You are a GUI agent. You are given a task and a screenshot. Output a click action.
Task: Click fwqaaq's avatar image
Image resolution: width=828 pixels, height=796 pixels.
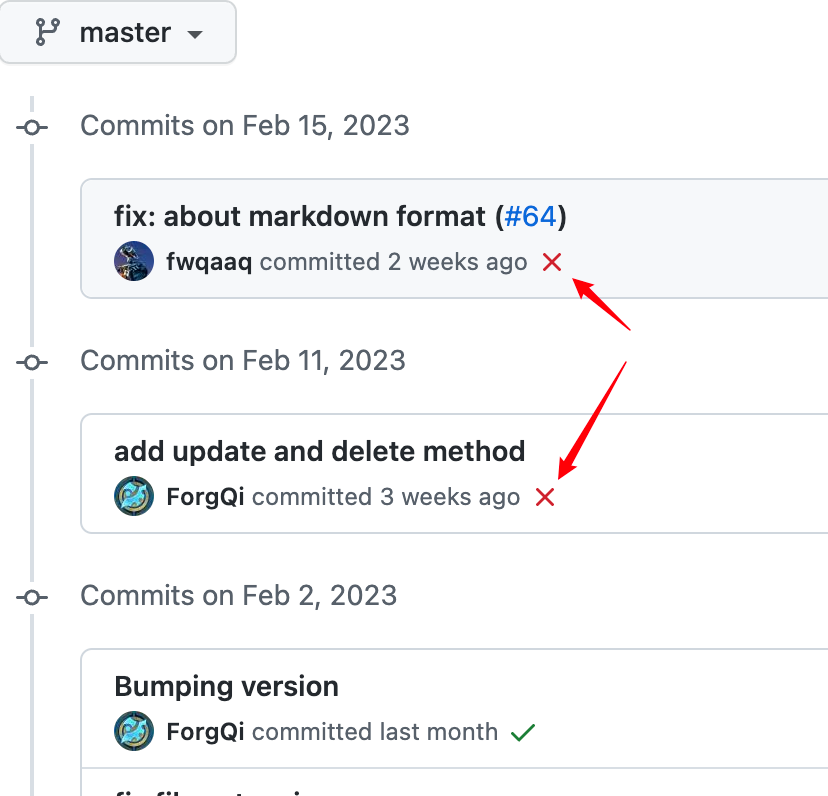[x=134, y=261]
